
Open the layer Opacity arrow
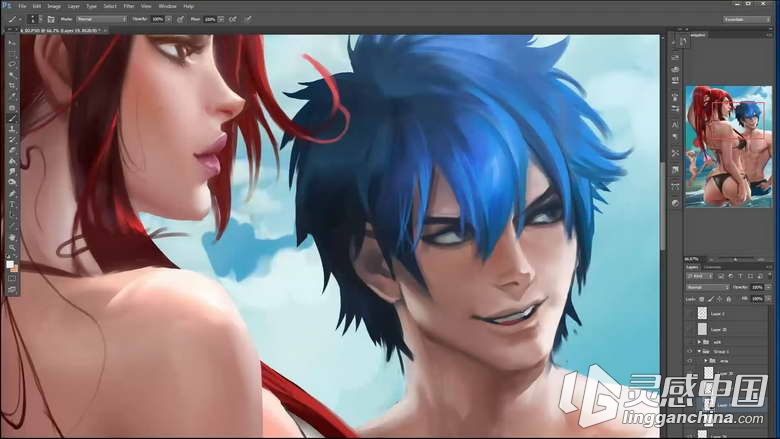(x=769, y=287)
